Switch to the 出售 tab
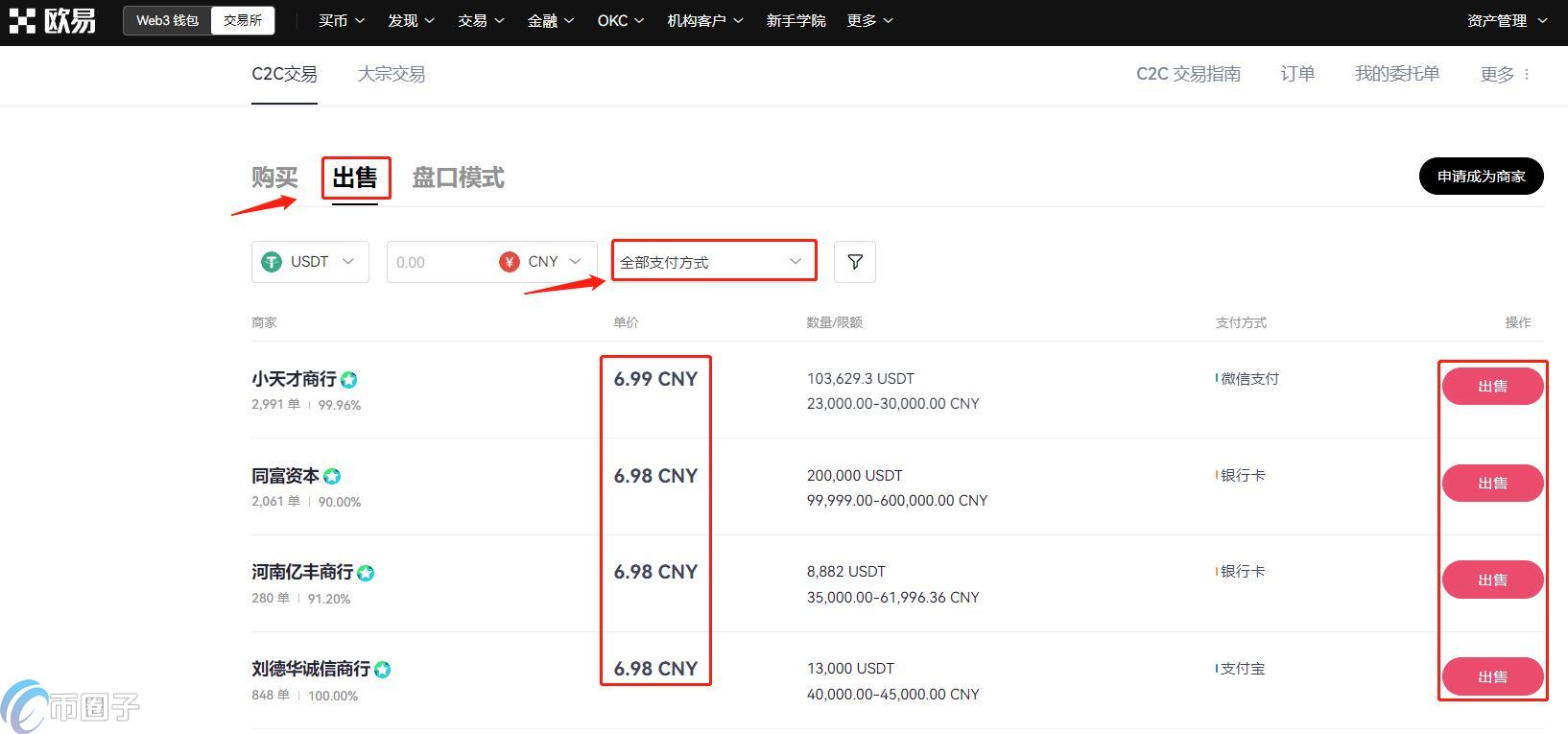The height and width of the screenshot is (734, 1568). coord(355,178)
